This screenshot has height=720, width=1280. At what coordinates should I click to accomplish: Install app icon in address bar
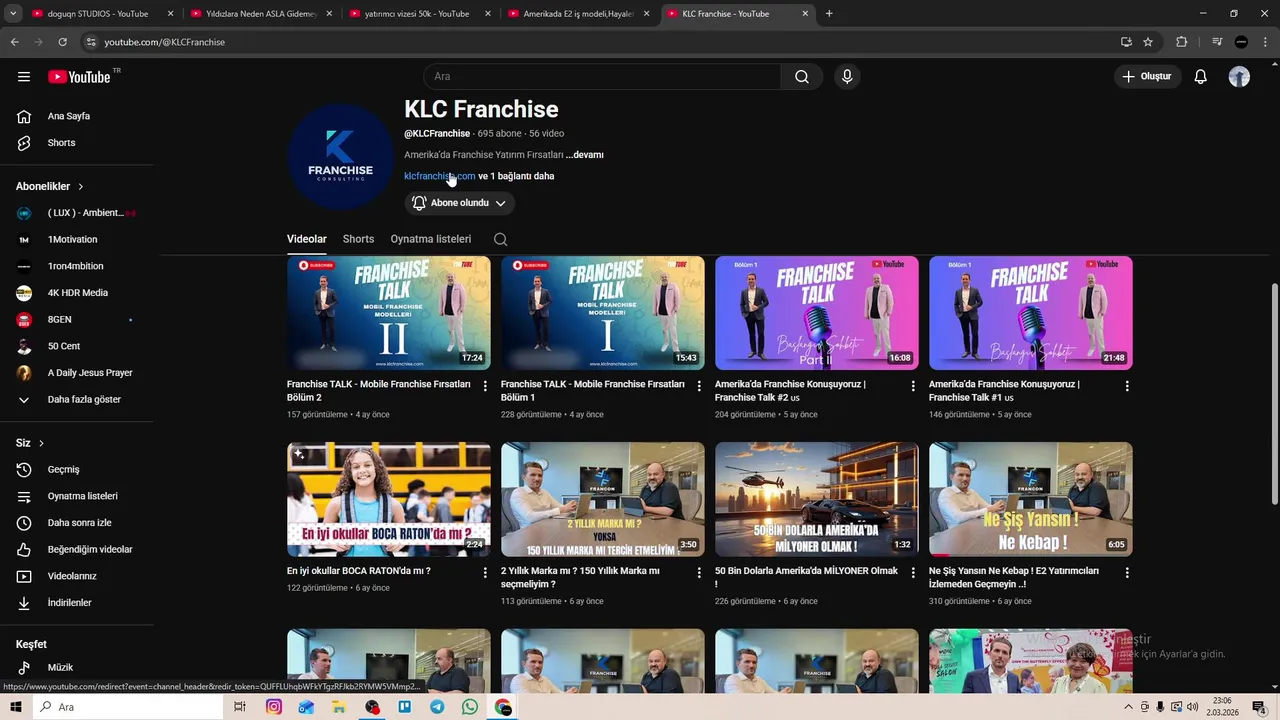pyautogui.click(x=1126, y=42)
